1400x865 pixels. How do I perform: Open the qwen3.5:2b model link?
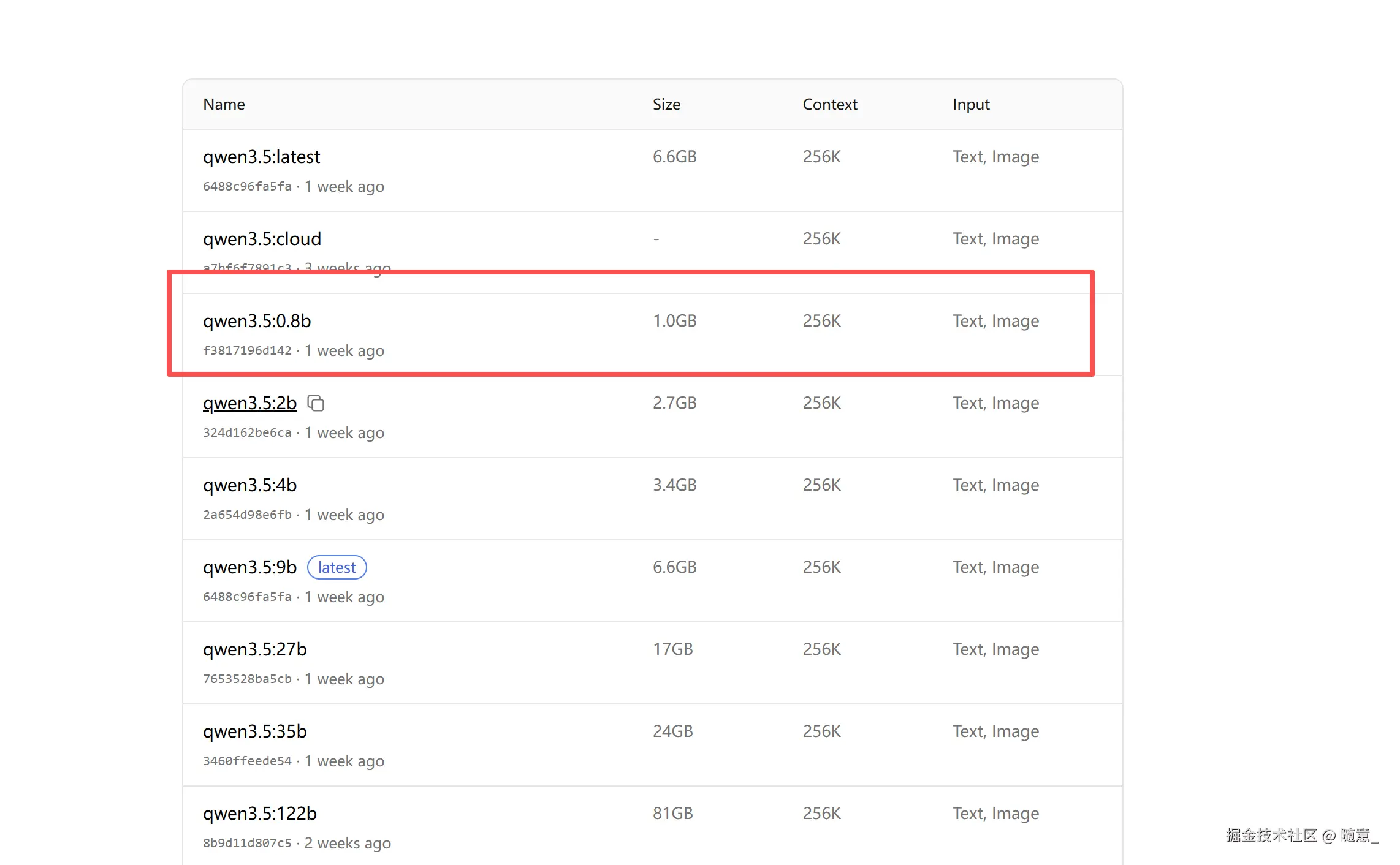pos(249,403)
